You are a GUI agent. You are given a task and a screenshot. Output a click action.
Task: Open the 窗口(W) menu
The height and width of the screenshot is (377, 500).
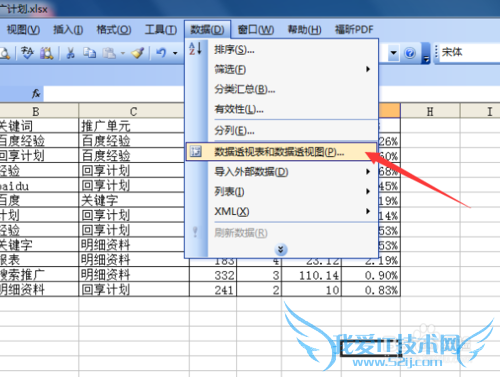(x=256, y=30)
